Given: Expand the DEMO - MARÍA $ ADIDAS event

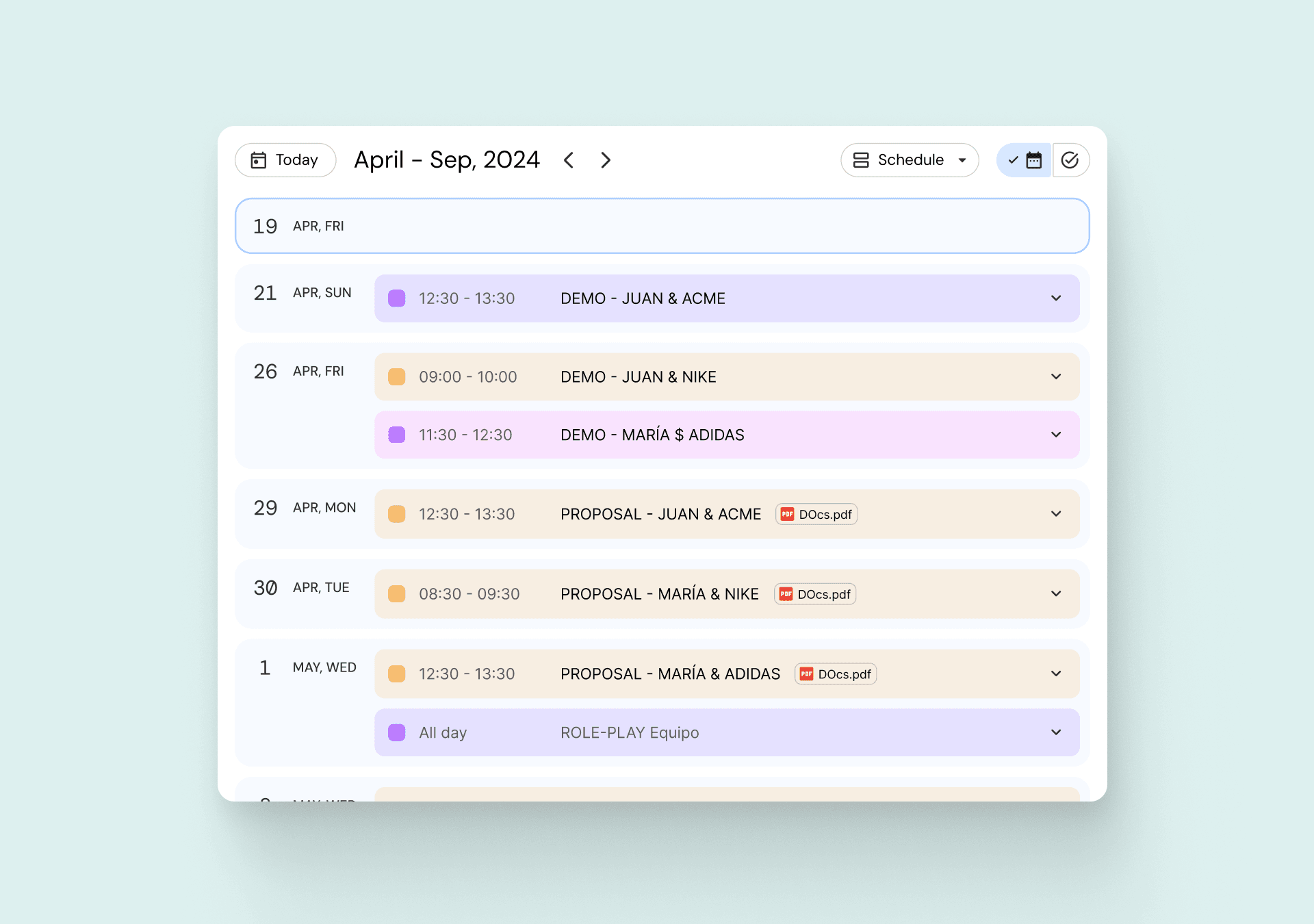Looking at the screenshot, I should [1056, 435].
